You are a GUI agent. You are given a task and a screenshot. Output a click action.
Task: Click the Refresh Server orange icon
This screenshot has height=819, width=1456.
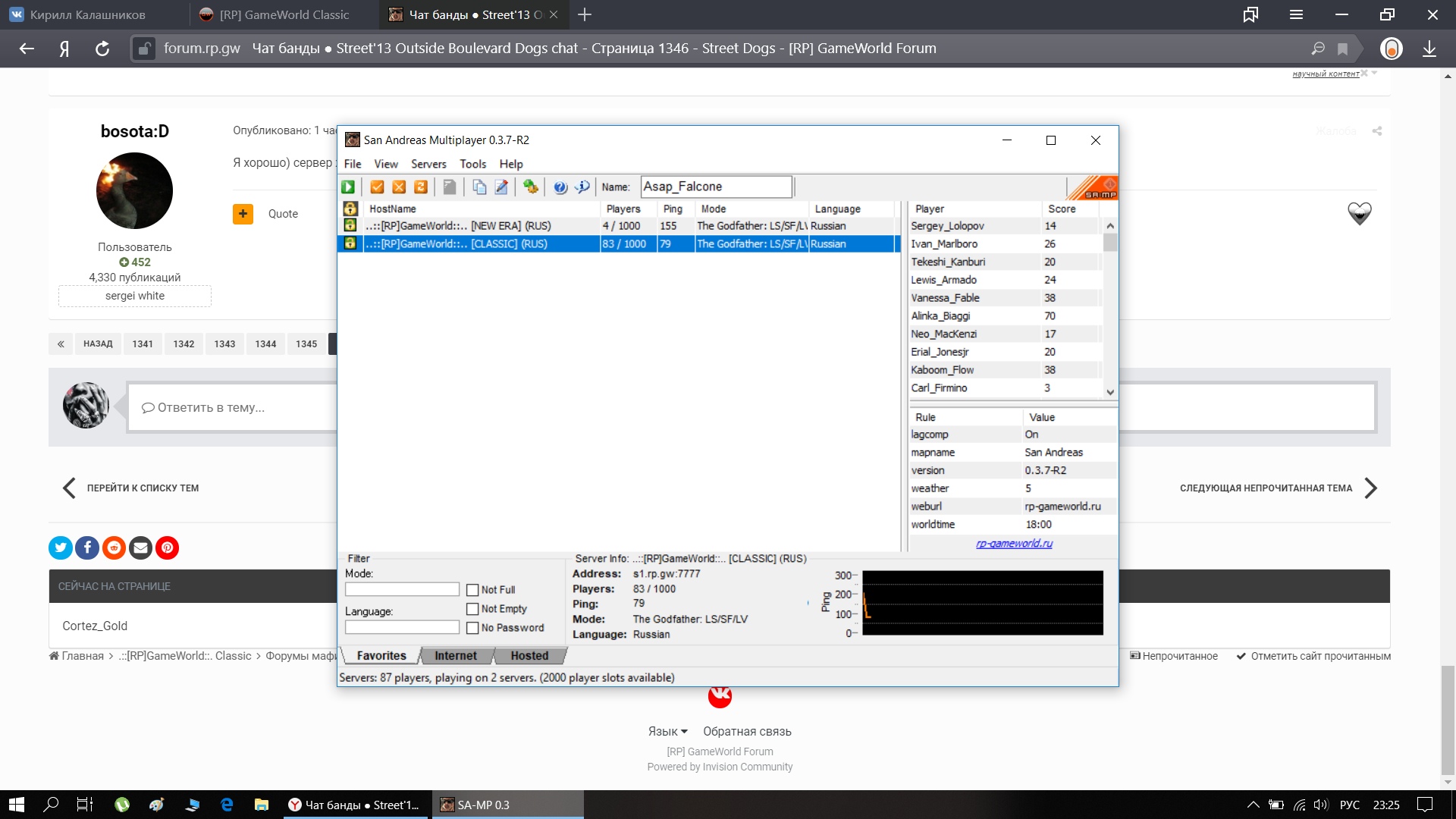421,187
